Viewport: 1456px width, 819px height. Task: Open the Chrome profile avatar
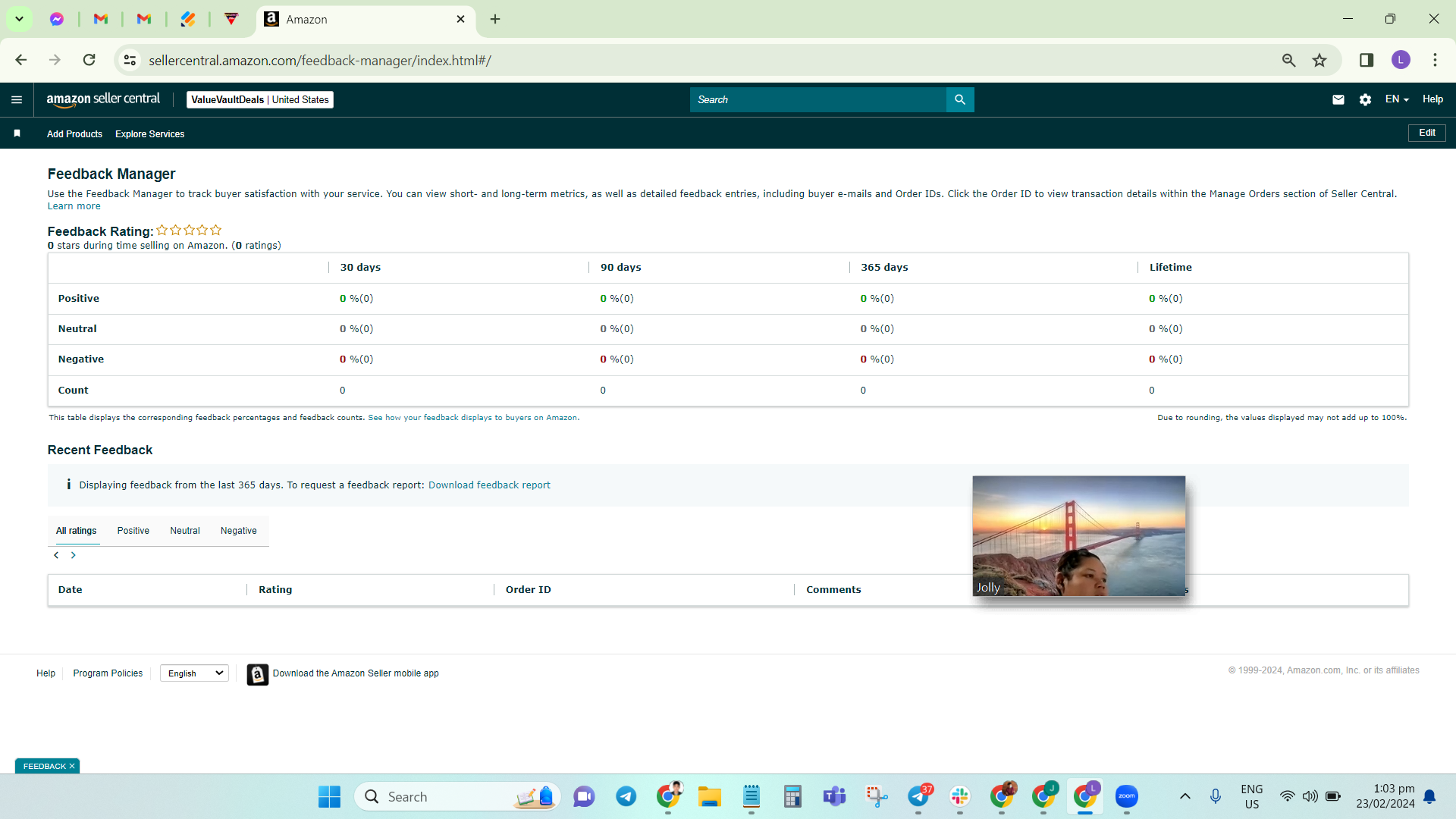coord(1401,60)
